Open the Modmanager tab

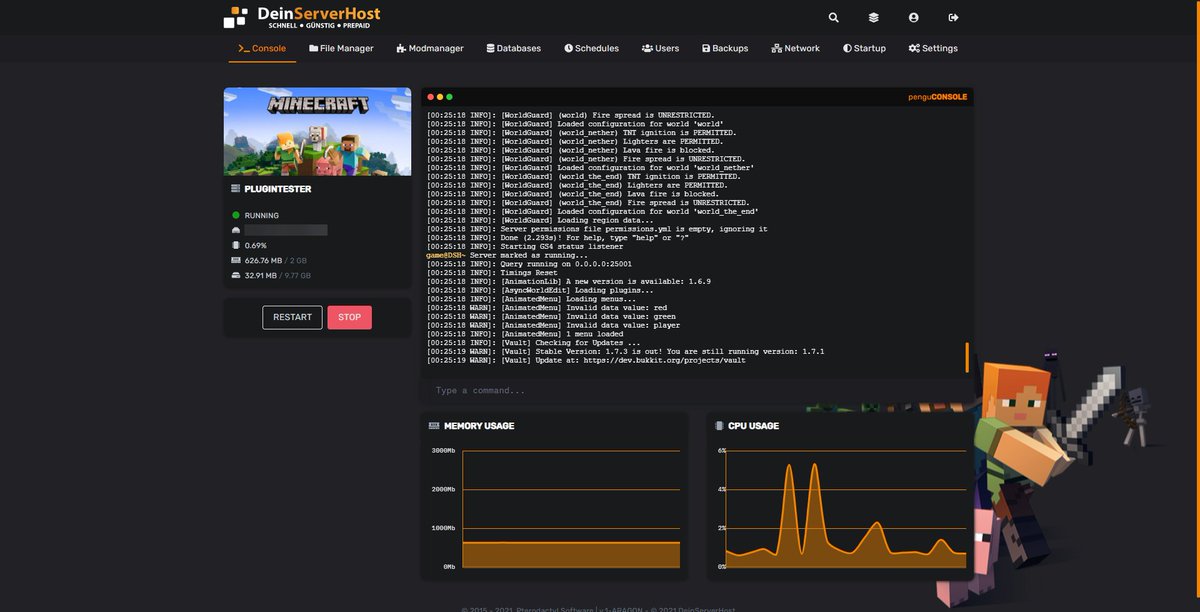pos(430,48)
